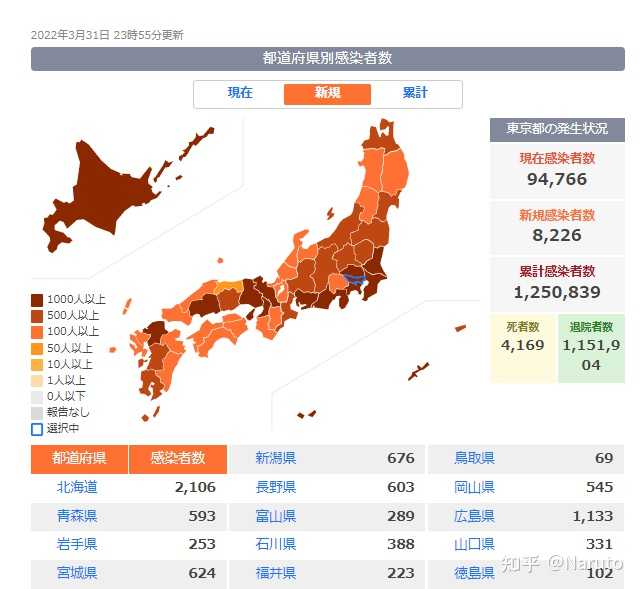
Task: Open the 岡山県 link
Action: click(474, 487)
